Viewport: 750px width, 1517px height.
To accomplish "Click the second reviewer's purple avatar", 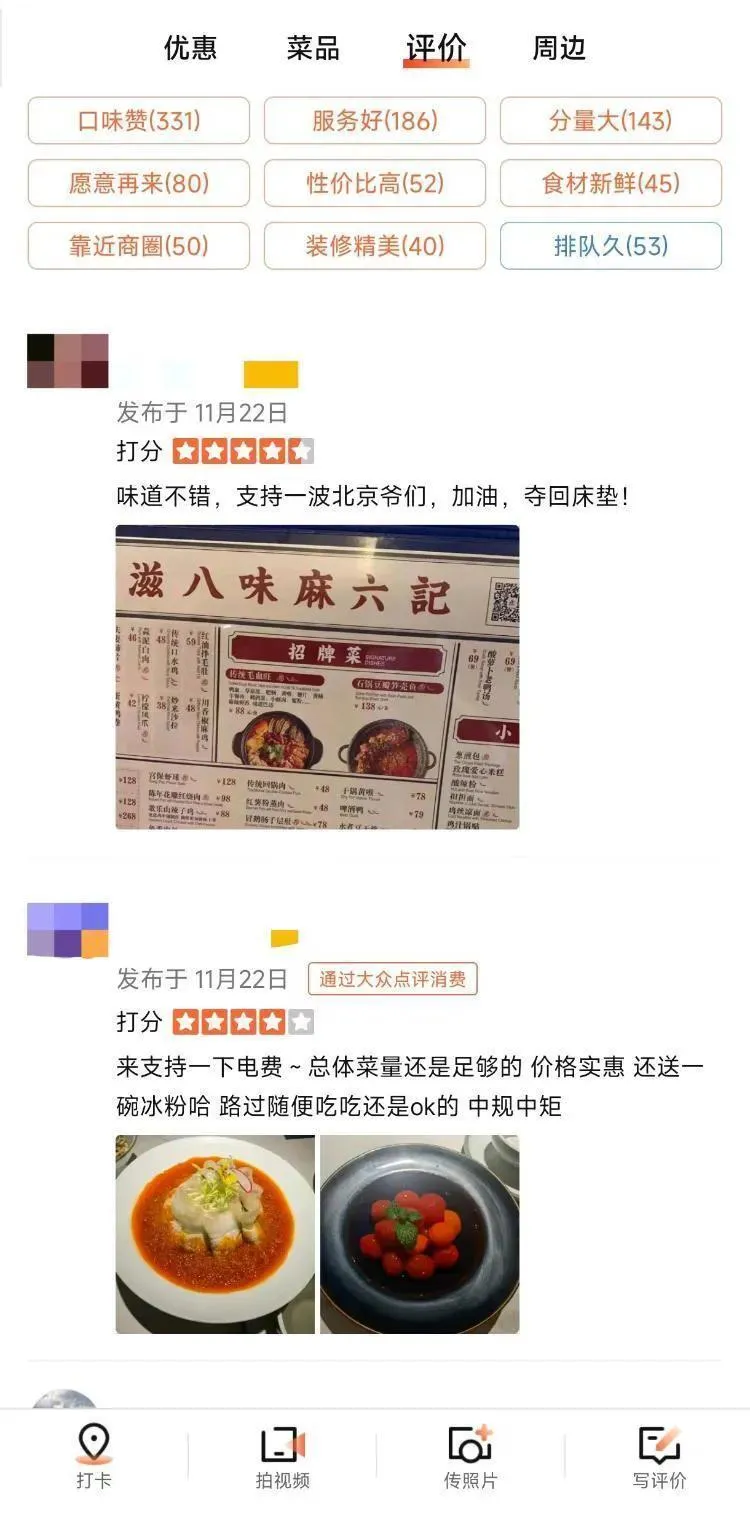I will 67,930.
